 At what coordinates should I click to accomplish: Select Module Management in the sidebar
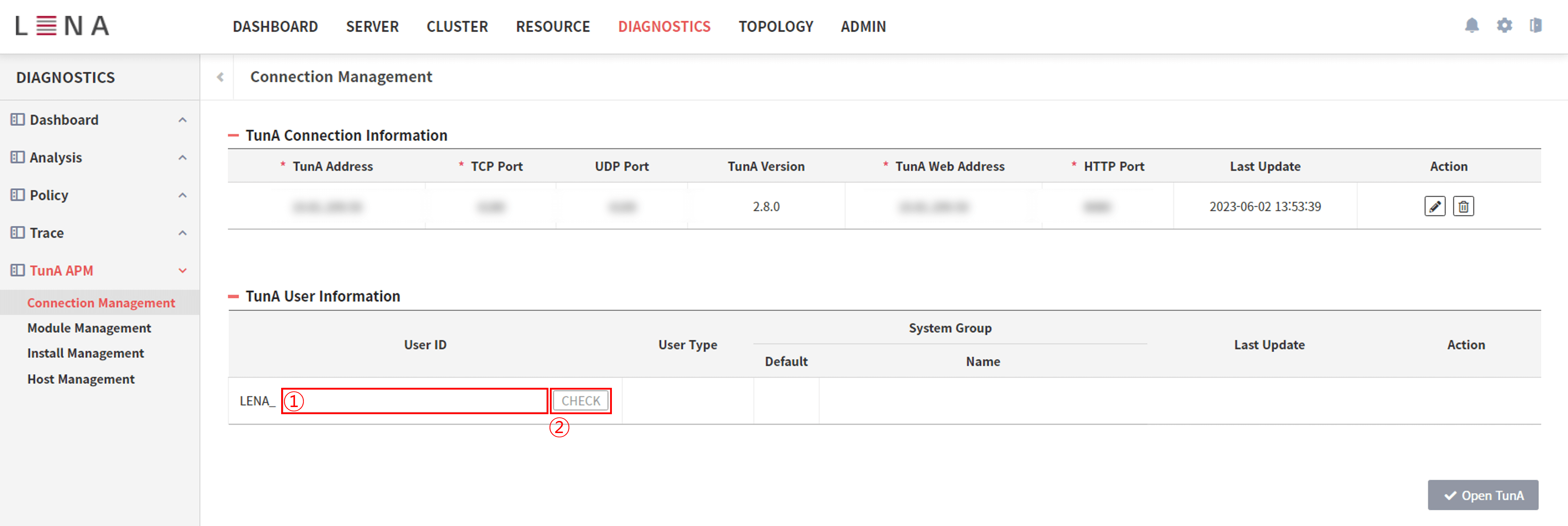click(x=89, y=328)
